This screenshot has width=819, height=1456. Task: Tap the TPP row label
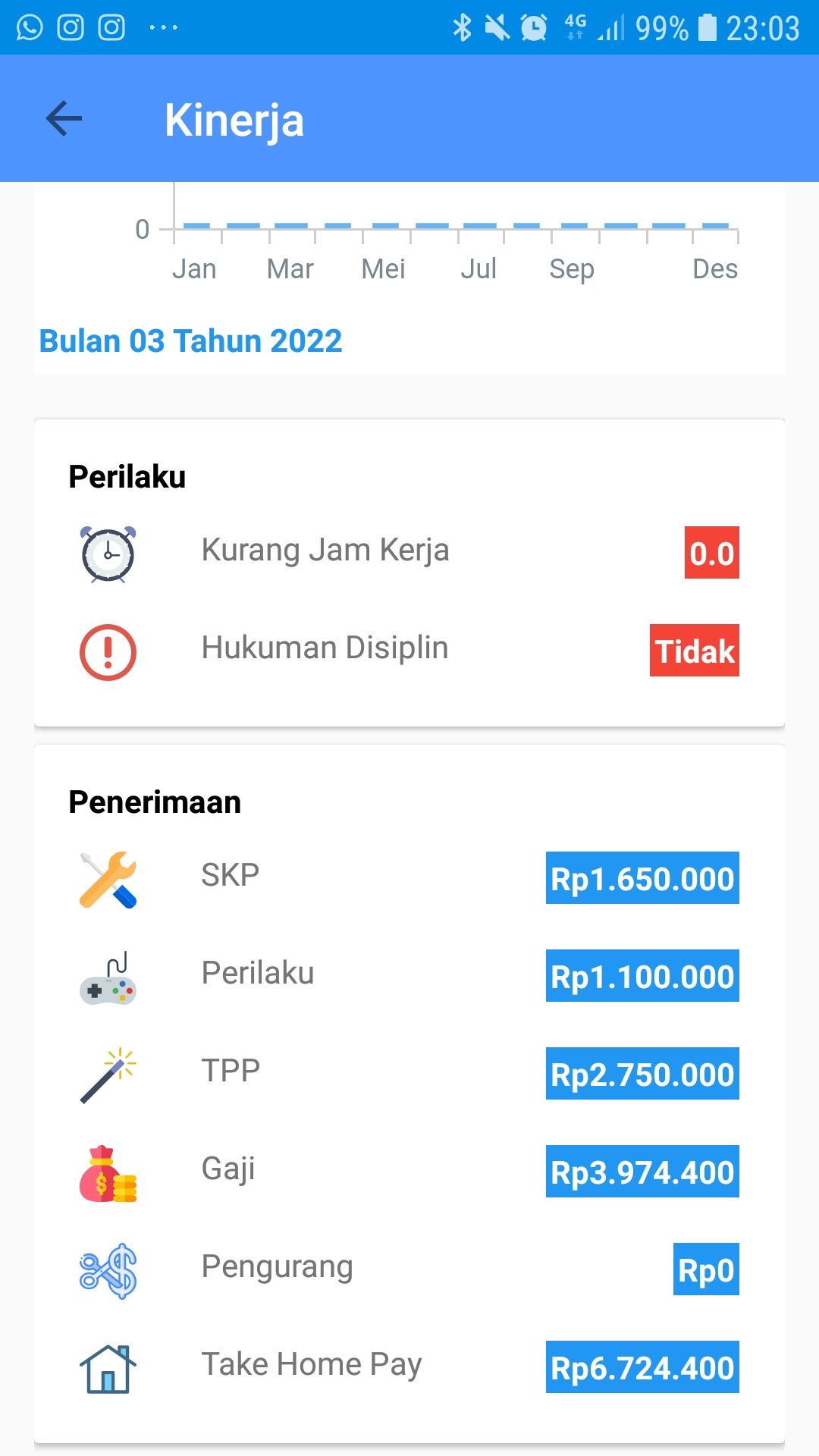(x=231, y=1071)
